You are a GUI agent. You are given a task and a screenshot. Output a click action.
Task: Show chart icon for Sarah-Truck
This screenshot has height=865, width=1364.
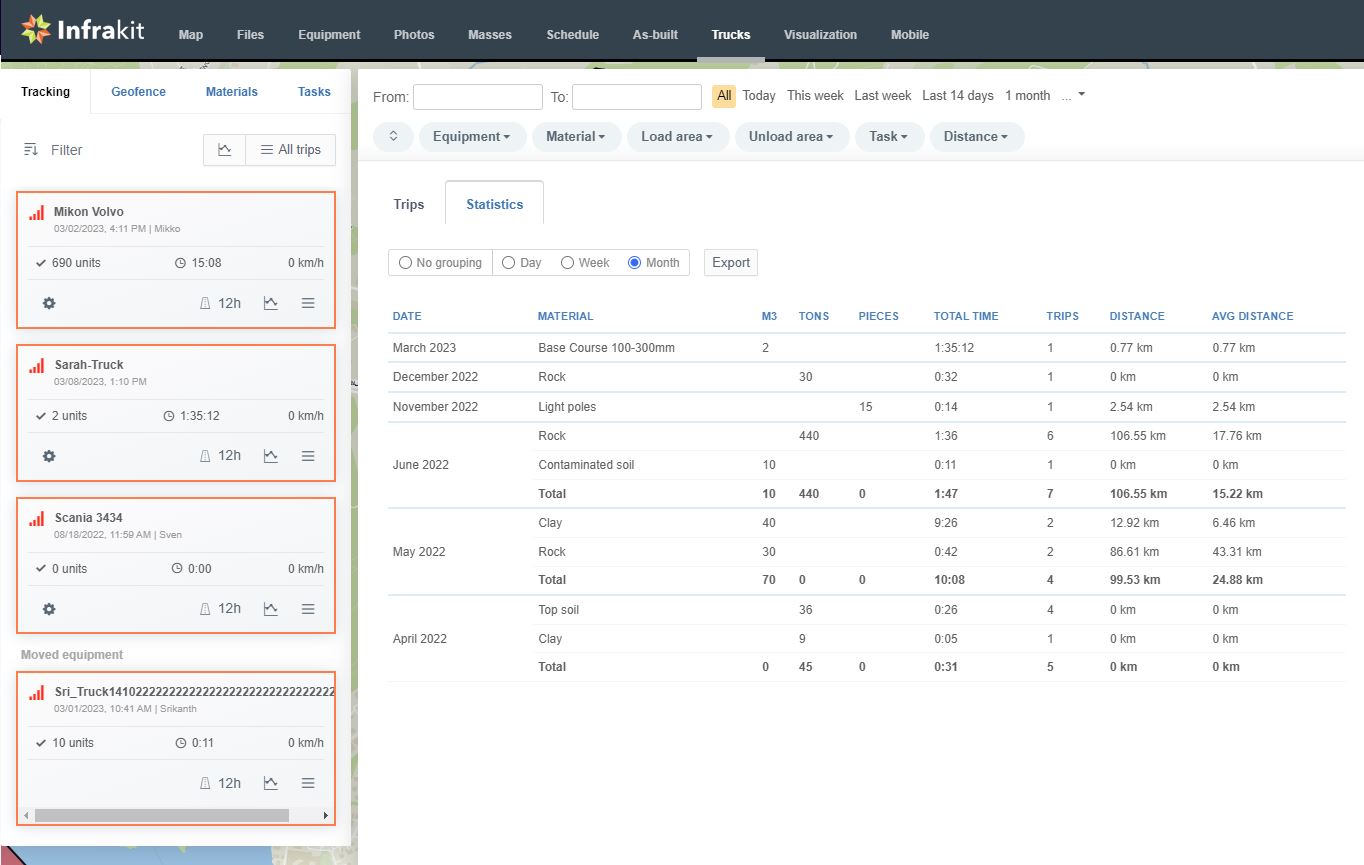(270, 456)
